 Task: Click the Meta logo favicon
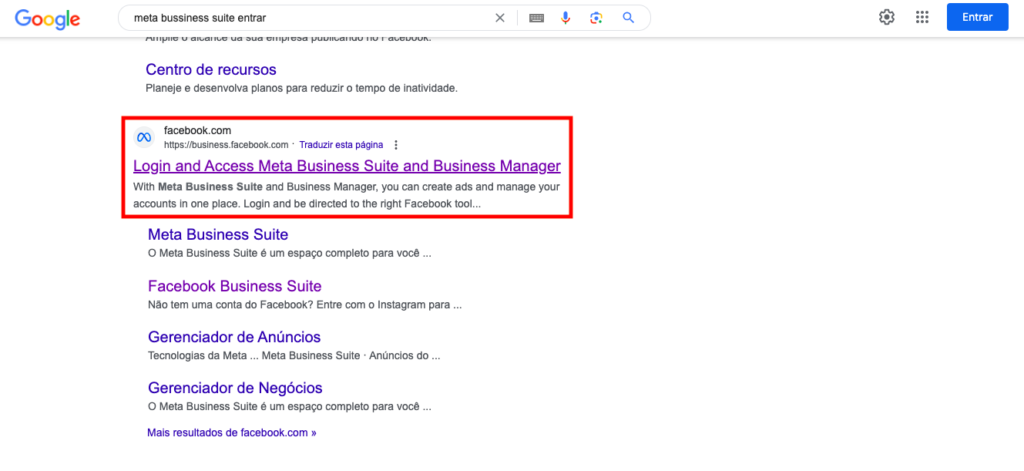pyautogui.click(x=144, y=137)
